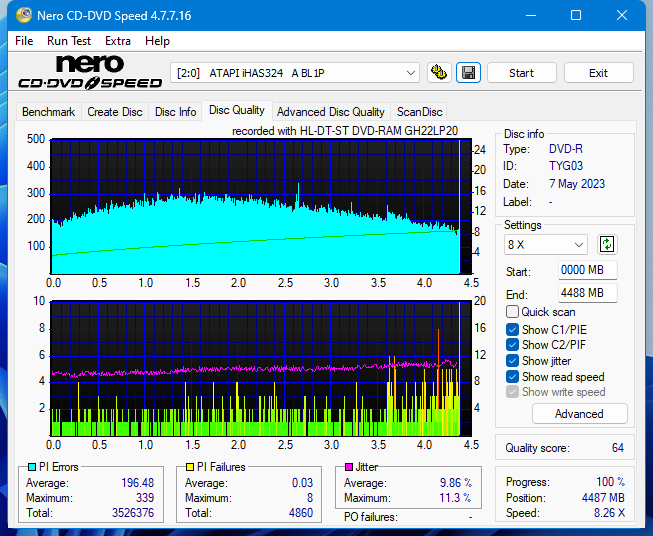Switch to the ScanDisc tab
Viewport: 653px width, 536px height.
pos(419,112)
